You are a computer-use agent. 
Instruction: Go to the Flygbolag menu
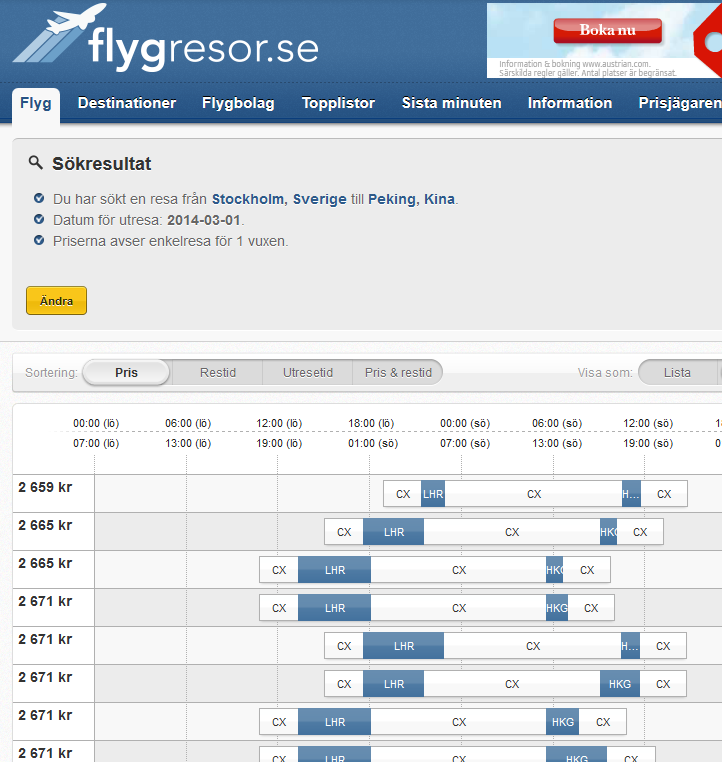pos(238,103)
